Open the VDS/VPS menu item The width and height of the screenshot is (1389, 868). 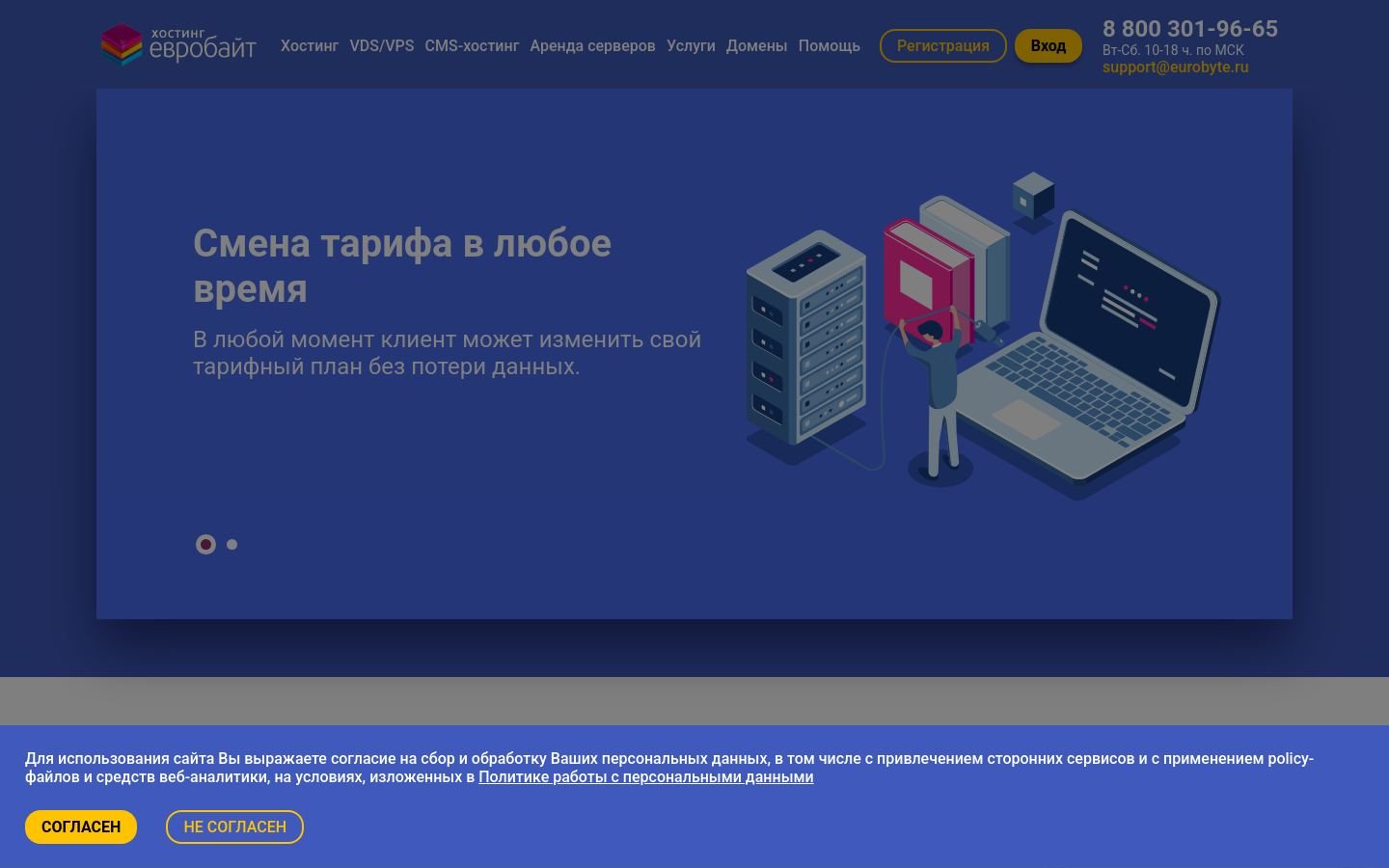pyautogui.click(x=382, y=45)
